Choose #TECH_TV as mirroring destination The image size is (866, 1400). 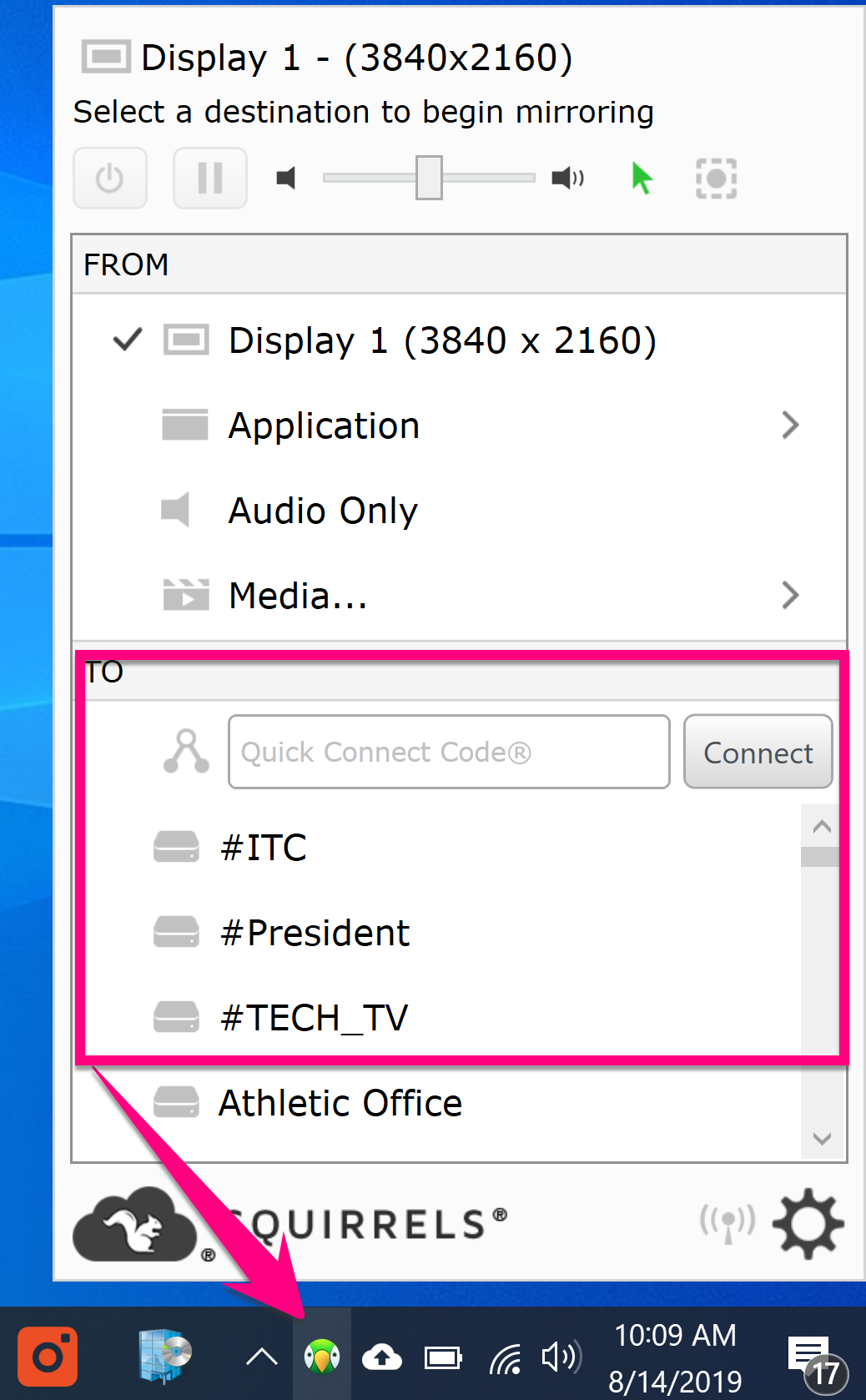pyautogui.click(x=315, y=1017)
